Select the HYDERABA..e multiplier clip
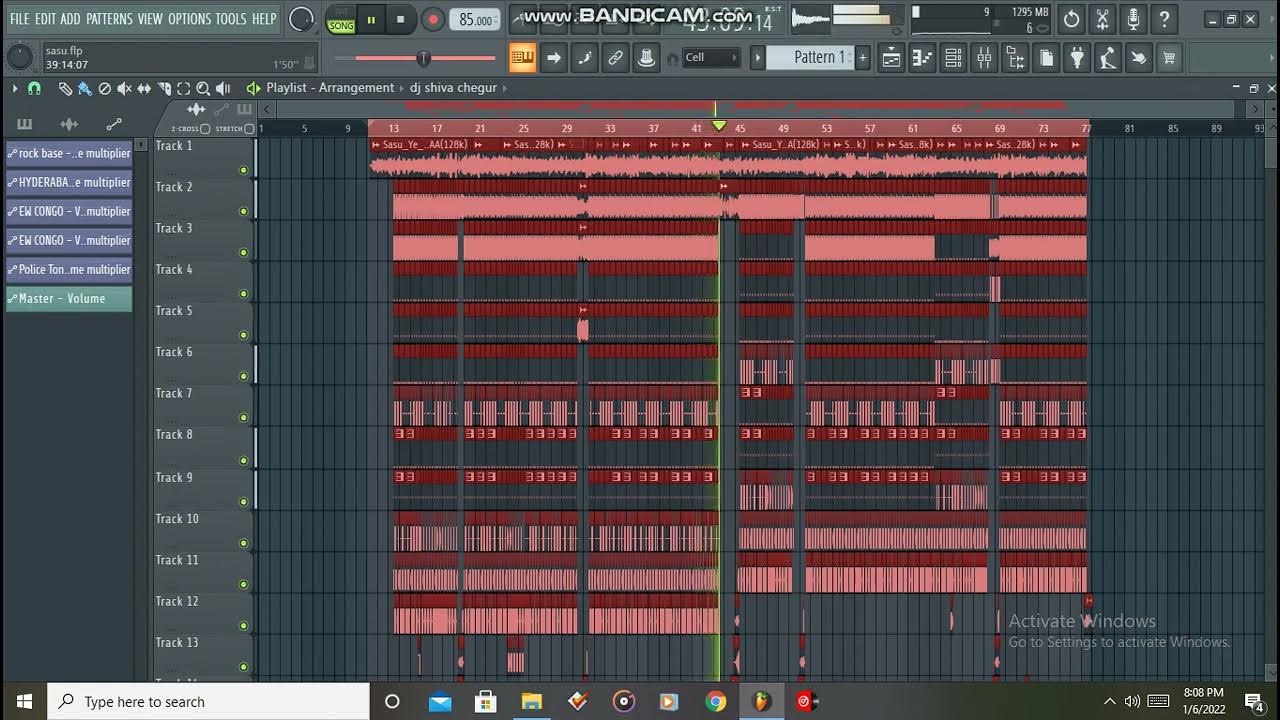The image size is (1280, 720). pyautogui.click(x=69, y=182)
